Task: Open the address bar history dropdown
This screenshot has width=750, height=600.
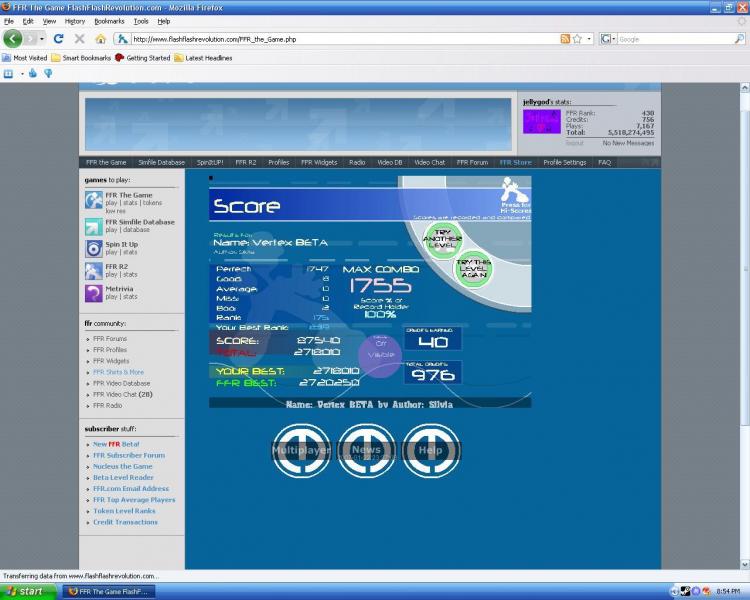Action: tap(587, 39)
